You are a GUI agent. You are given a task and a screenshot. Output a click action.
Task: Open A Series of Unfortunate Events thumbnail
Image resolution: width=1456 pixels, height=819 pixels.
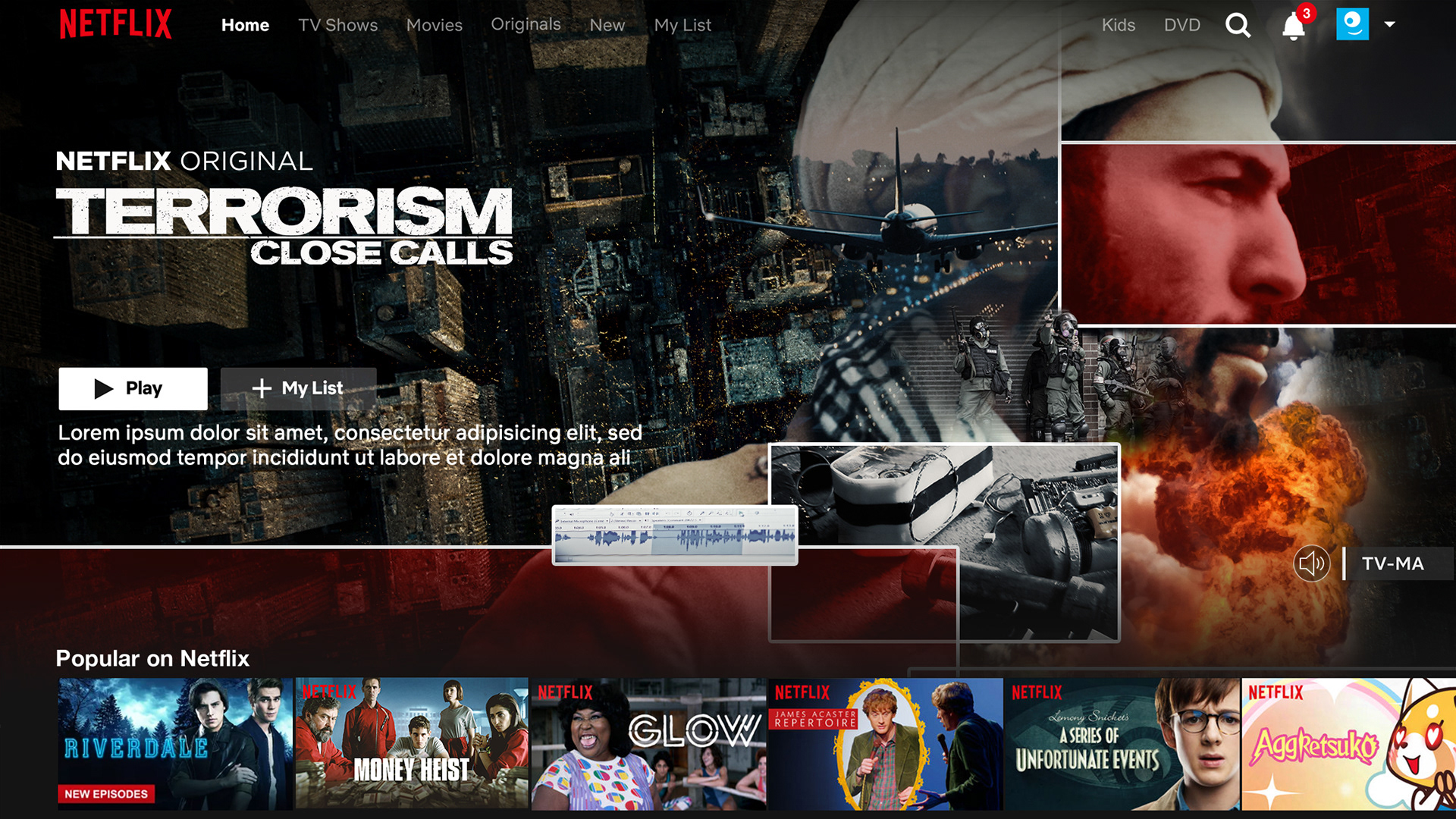click(1122, 744)
